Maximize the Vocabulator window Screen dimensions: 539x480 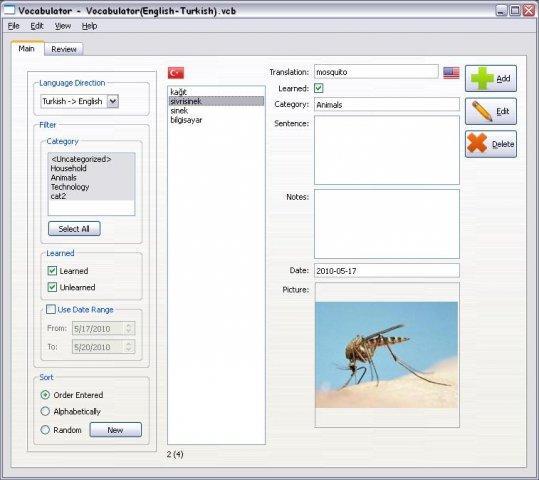515,10
